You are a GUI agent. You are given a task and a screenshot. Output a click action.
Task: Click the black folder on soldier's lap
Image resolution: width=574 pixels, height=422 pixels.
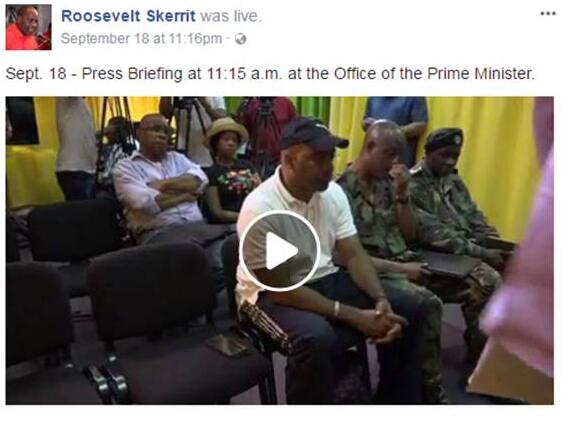pos(450,264)
